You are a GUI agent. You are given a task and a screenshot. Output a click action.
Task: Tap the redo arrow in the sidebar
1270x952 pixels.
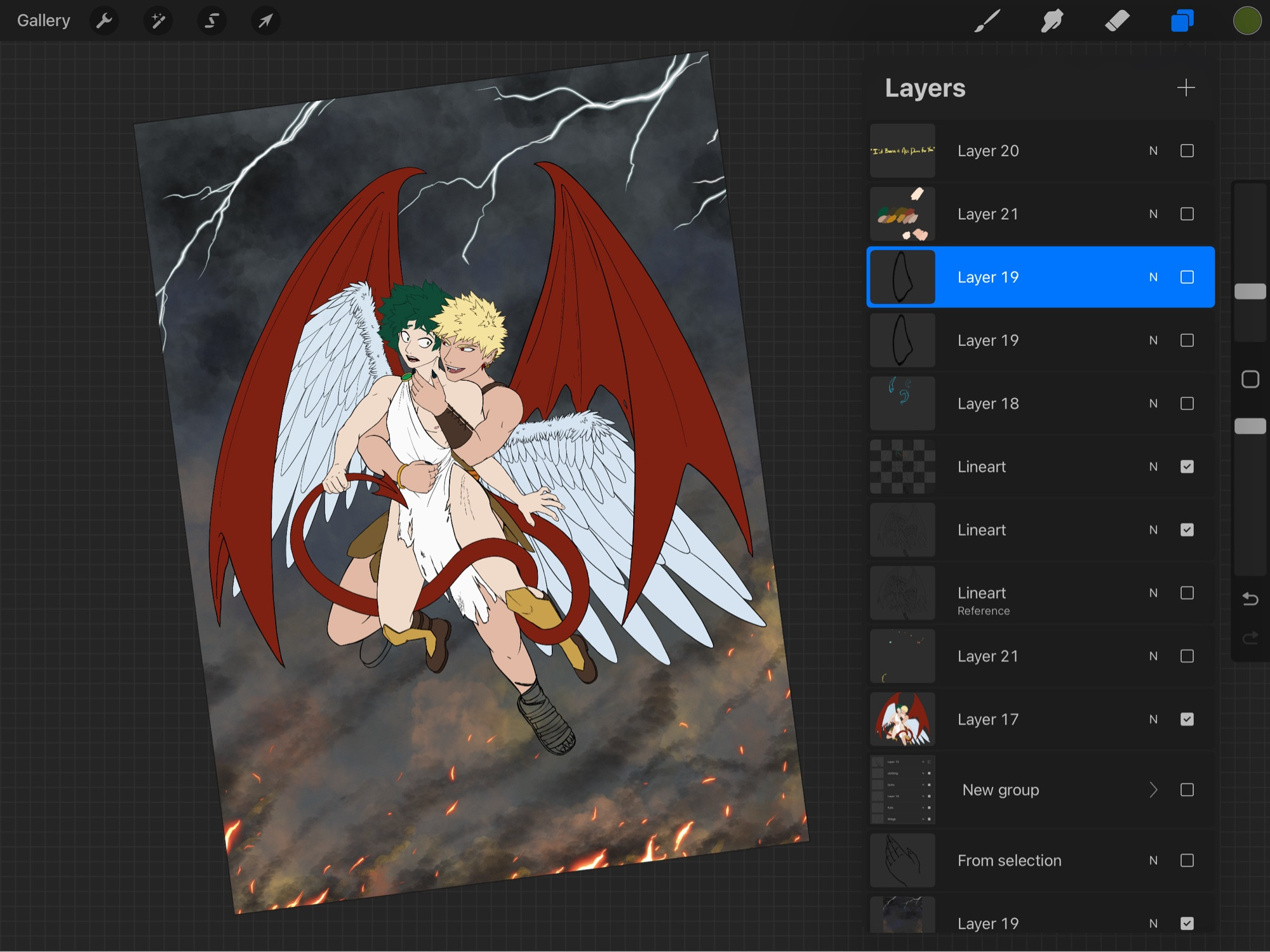tap(1250, 637)
